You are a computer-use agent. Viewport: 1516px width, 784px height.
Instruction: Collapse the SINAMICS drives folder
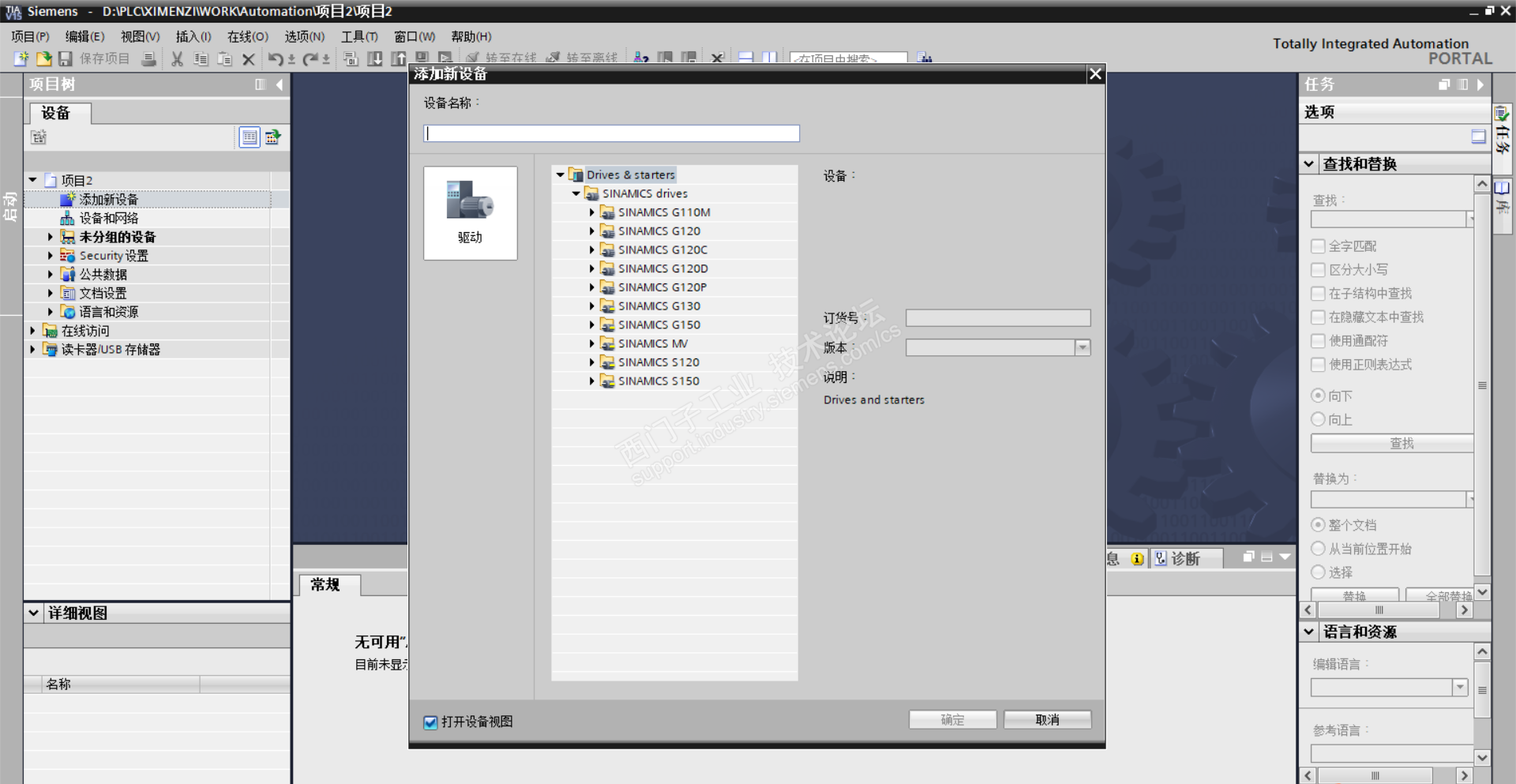click(576, 193)
